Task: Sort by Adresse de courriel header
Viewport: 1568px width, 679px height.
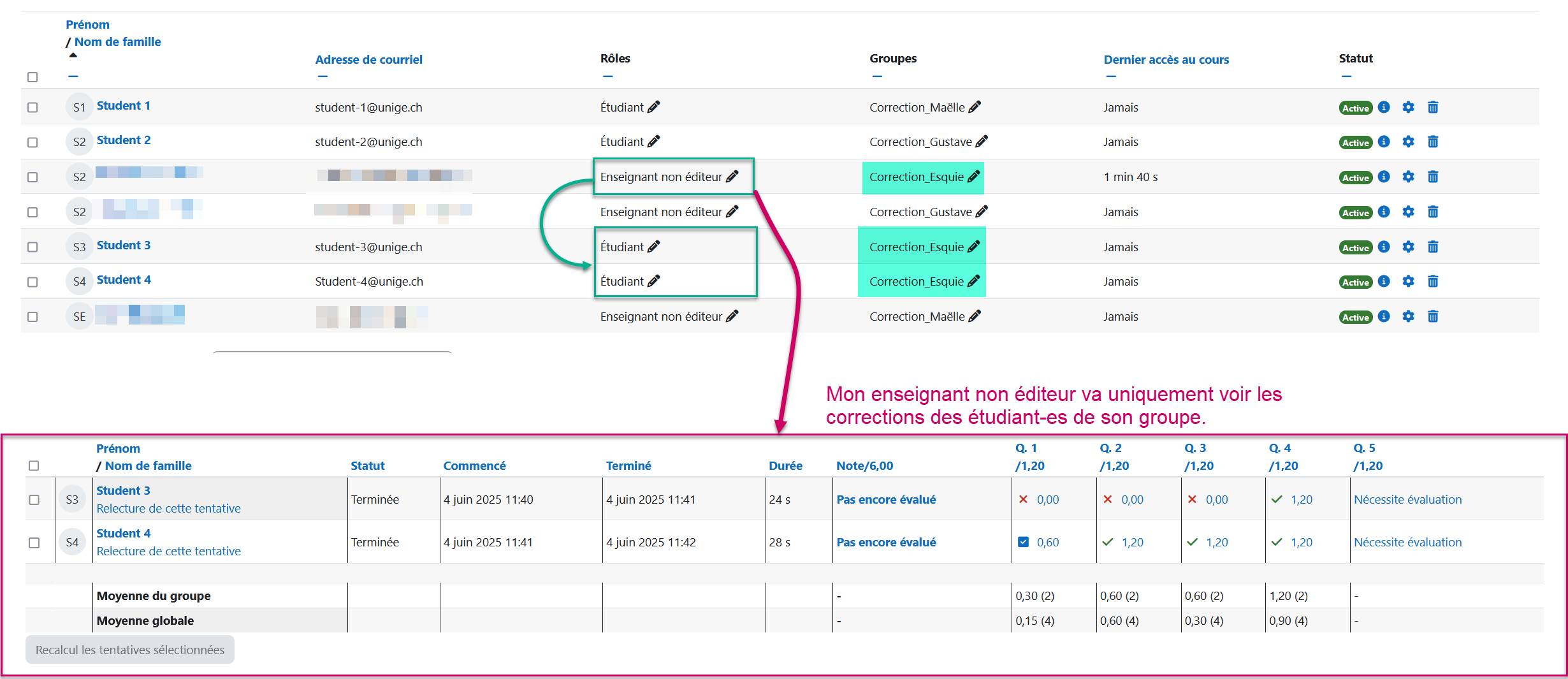Action: 368,59
